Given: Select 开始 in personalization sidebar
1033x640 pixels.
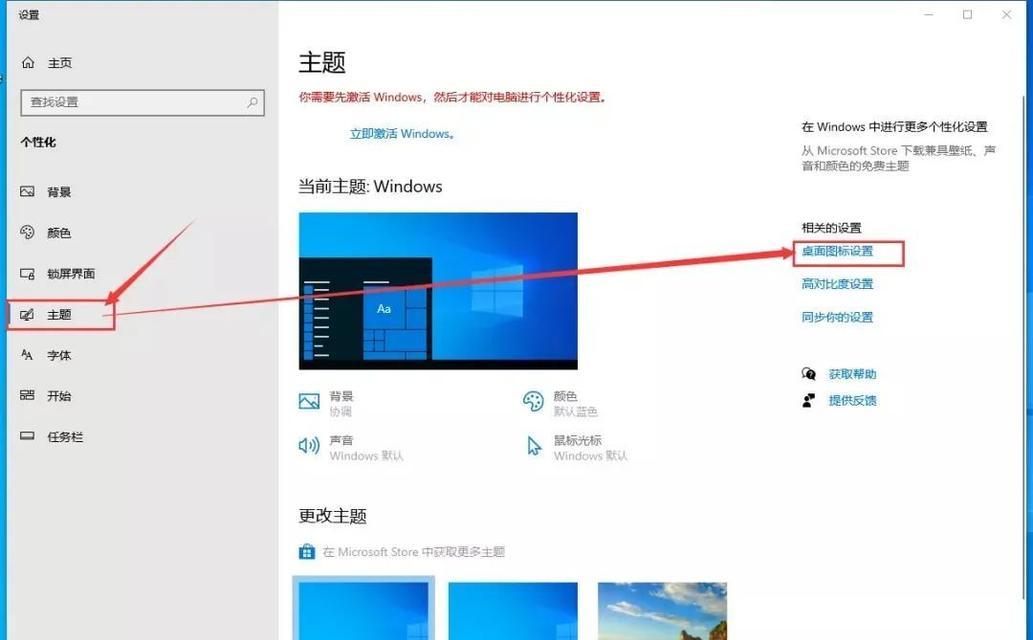Looking at the screenshot, I should point(59,396).
